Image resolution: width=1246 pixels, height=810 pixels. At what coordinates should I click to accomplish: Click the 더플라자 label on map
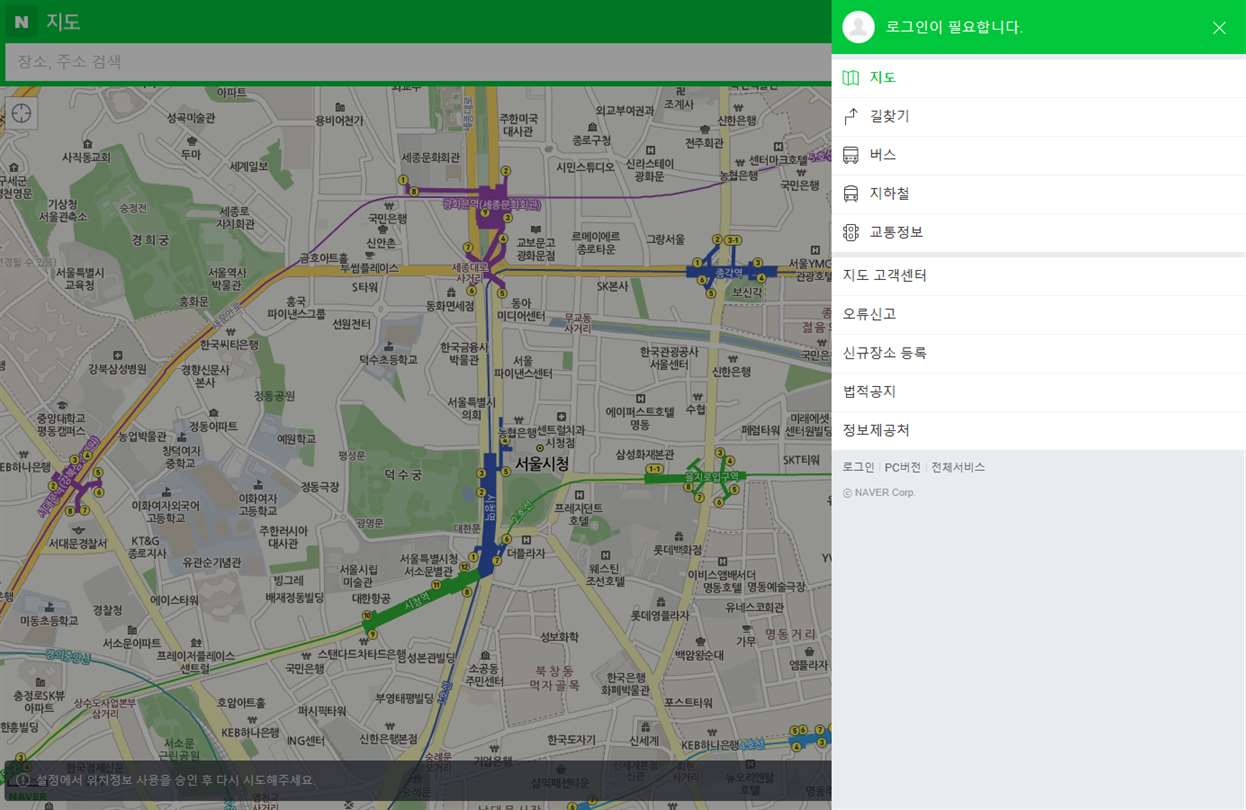coord(526,553)
